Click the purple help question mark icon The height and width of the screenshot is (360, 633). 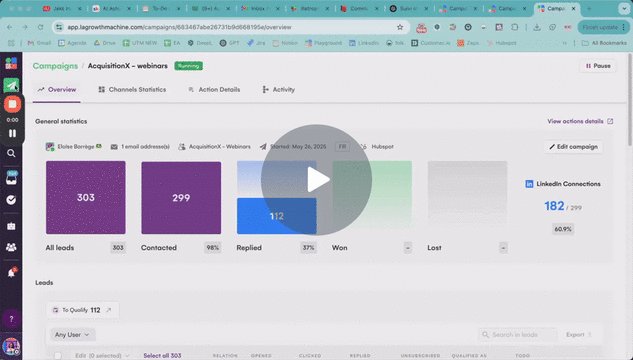(11, 319)
